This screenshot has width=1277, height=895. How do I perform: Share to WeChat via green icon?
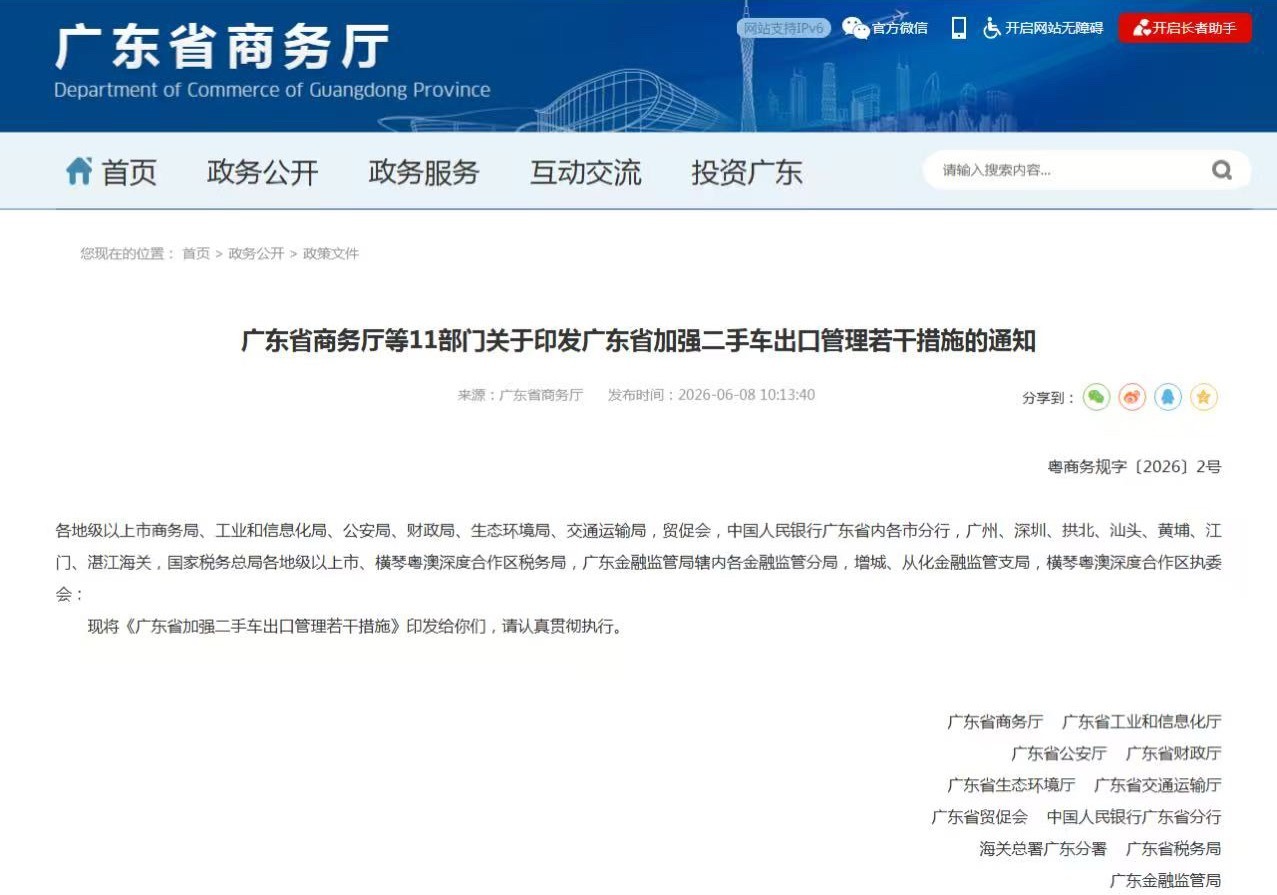click(x=1097, y=397)
